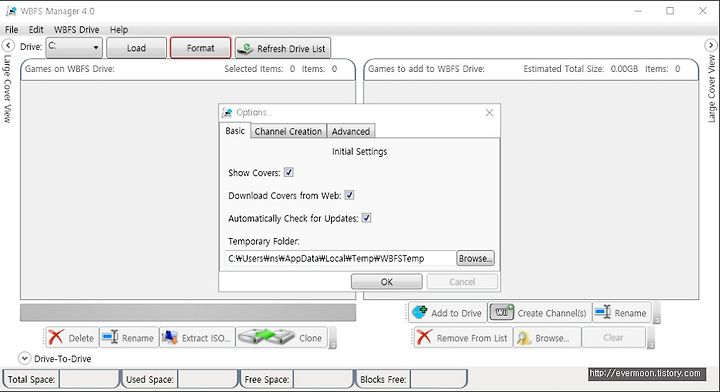
Task: Minimize the WBFS Manager window
Action: [638, 11]
